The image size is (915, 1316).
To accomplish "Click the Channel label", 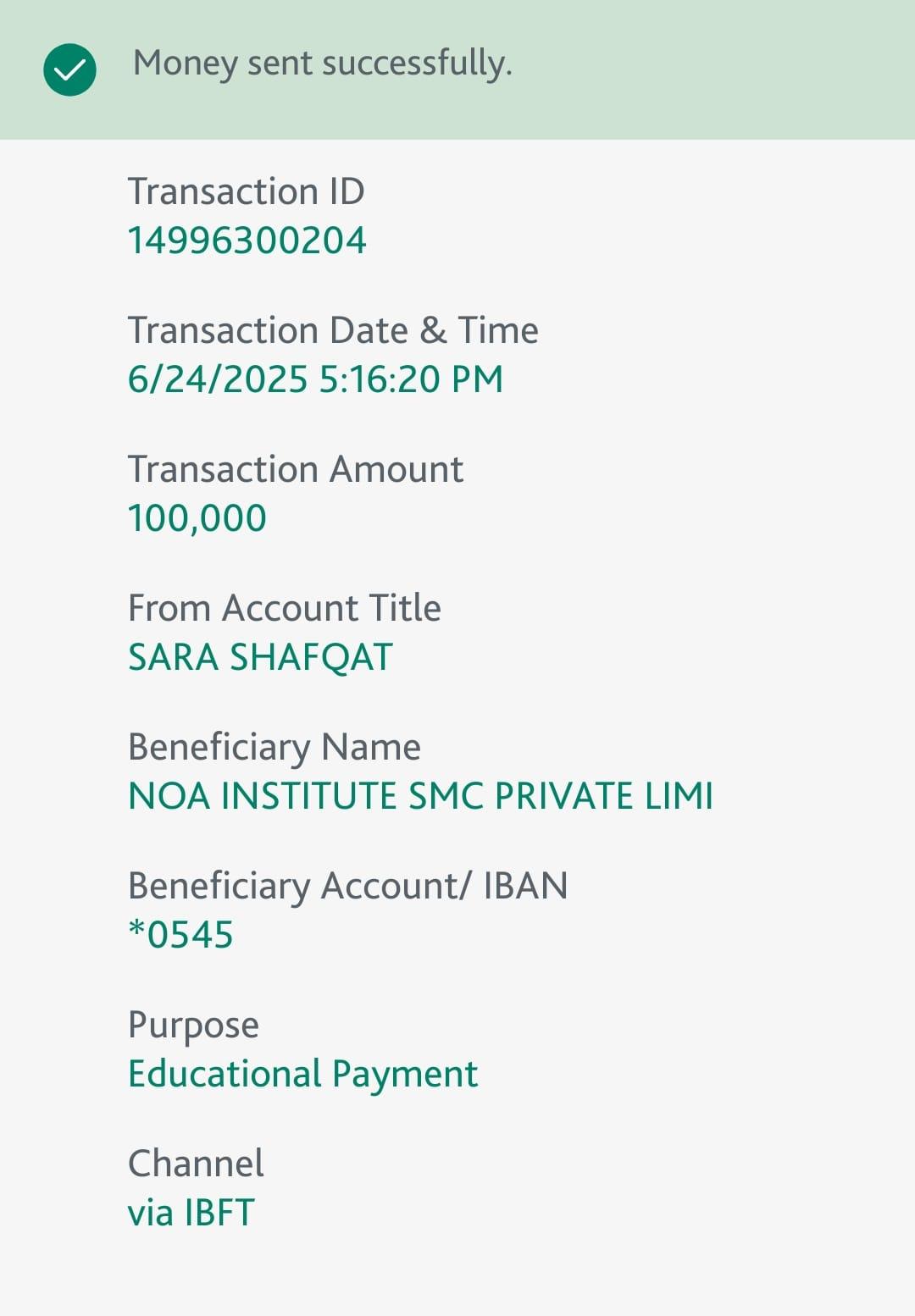I will [x=196, y=1164].
